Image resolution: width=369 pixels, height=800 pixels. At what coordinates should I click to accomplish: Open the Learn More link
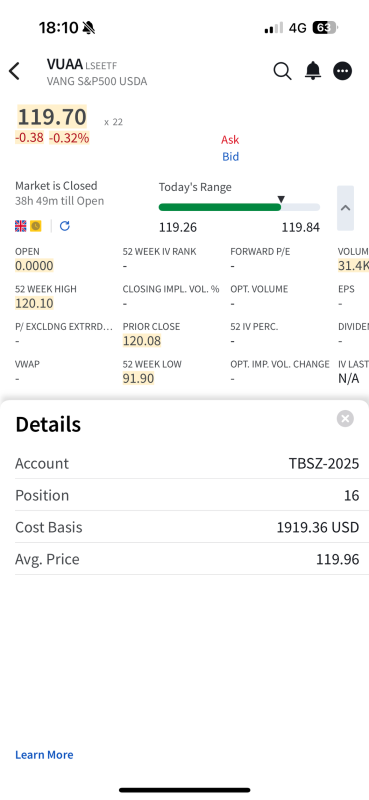44,755
